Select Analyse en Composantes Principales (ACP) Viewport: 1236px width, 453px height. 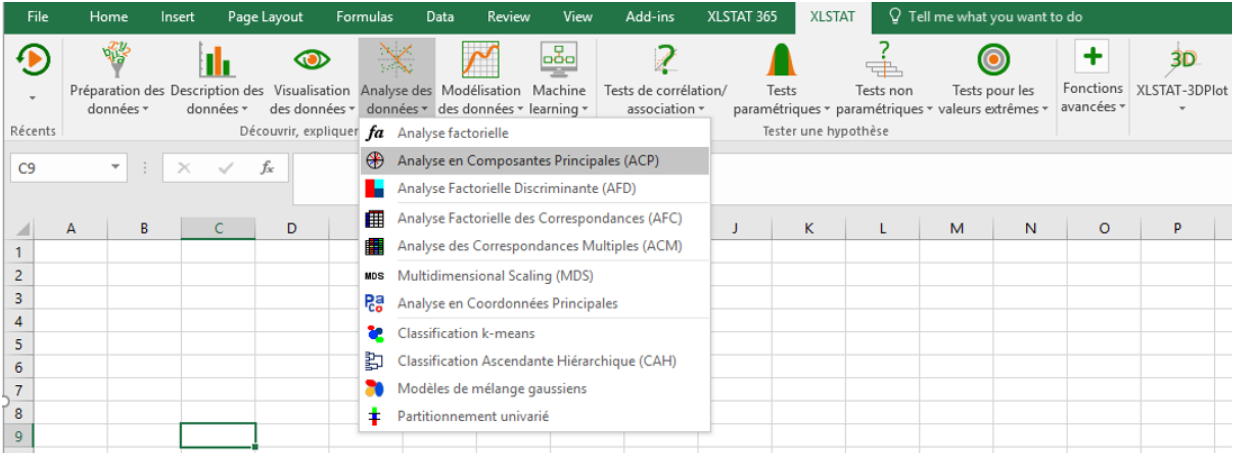pyautogui.click(x=528, y=160)
